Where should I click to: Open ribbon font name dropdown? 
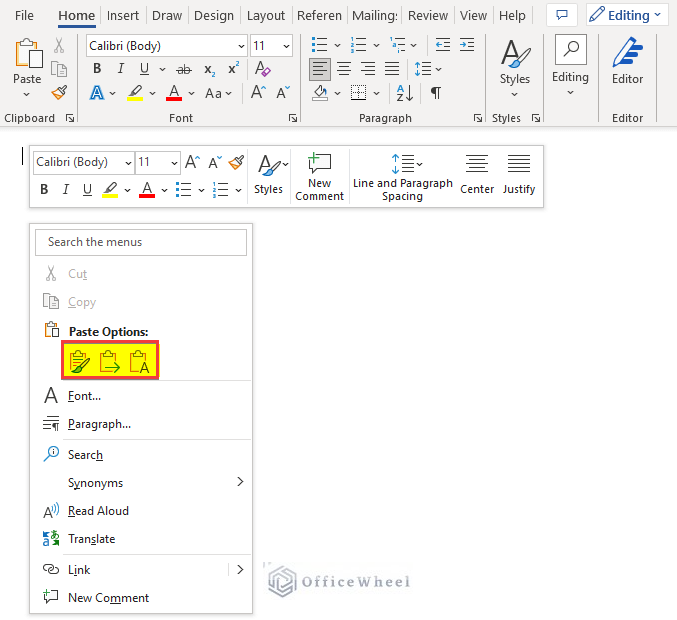click(241, 46)
